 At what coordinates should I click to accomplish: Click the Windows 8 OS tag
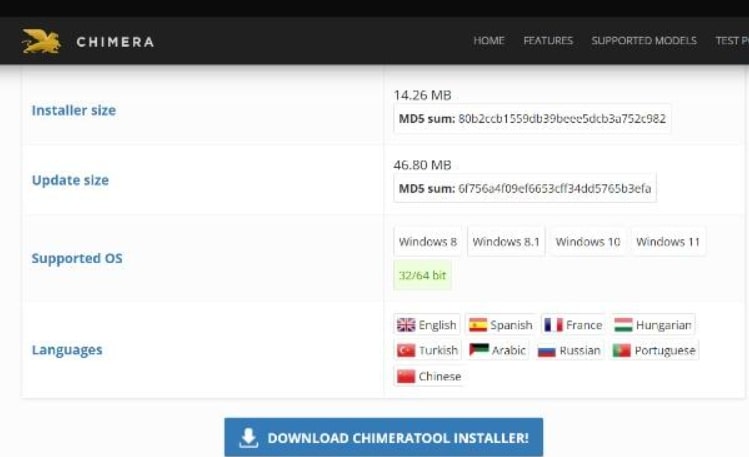pyautogui.click(x=428, y=242)
